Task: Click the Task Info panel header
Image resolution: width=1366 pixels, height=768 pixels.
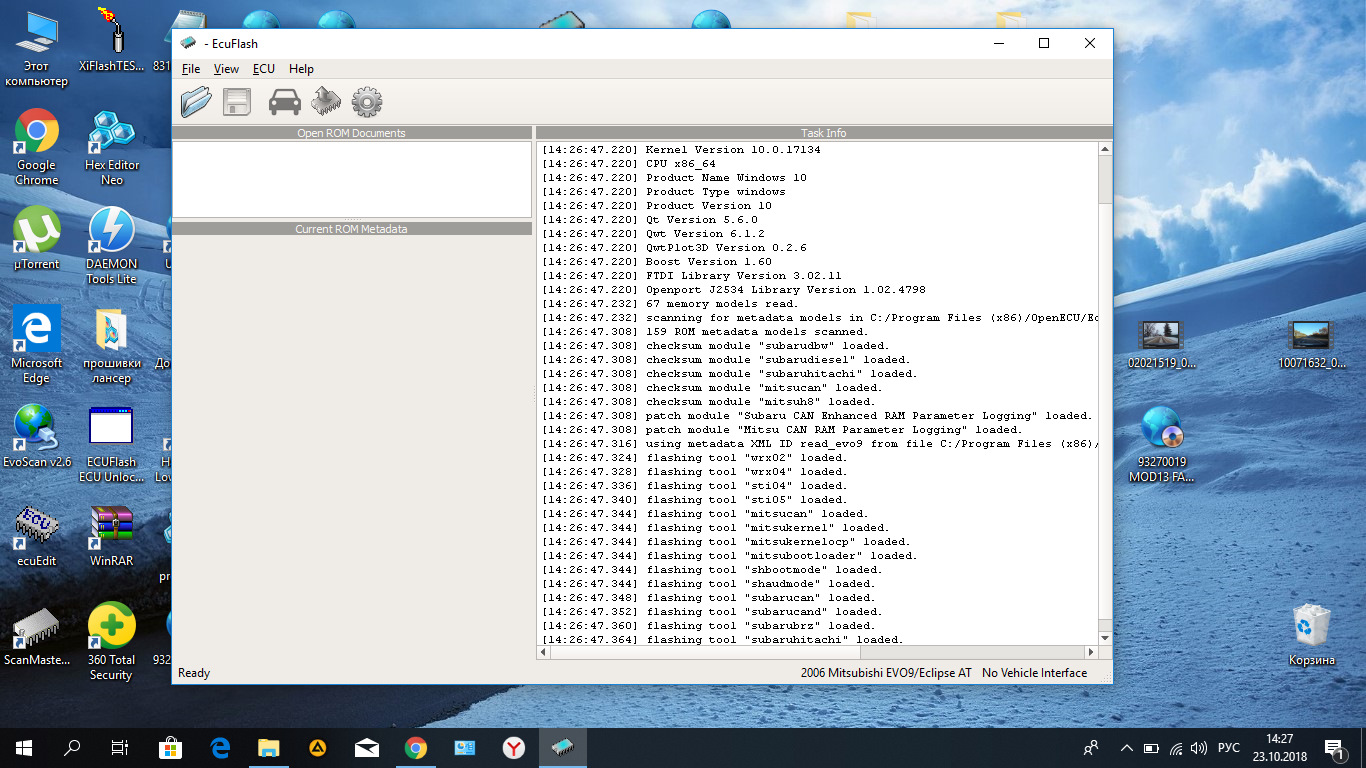Action: [824, 133]
